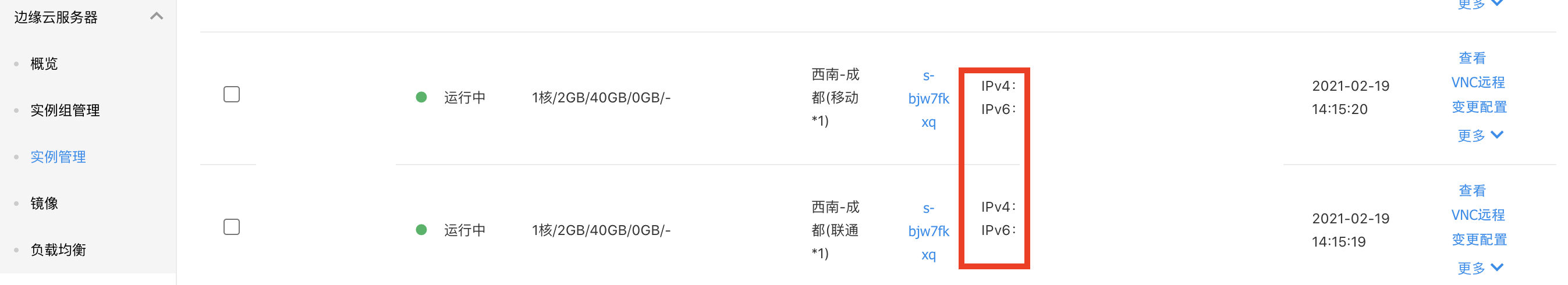Click 查看 for the 14:15:19 instance
Viewport: 1568px width, 285px height.
coord(1472,190)
